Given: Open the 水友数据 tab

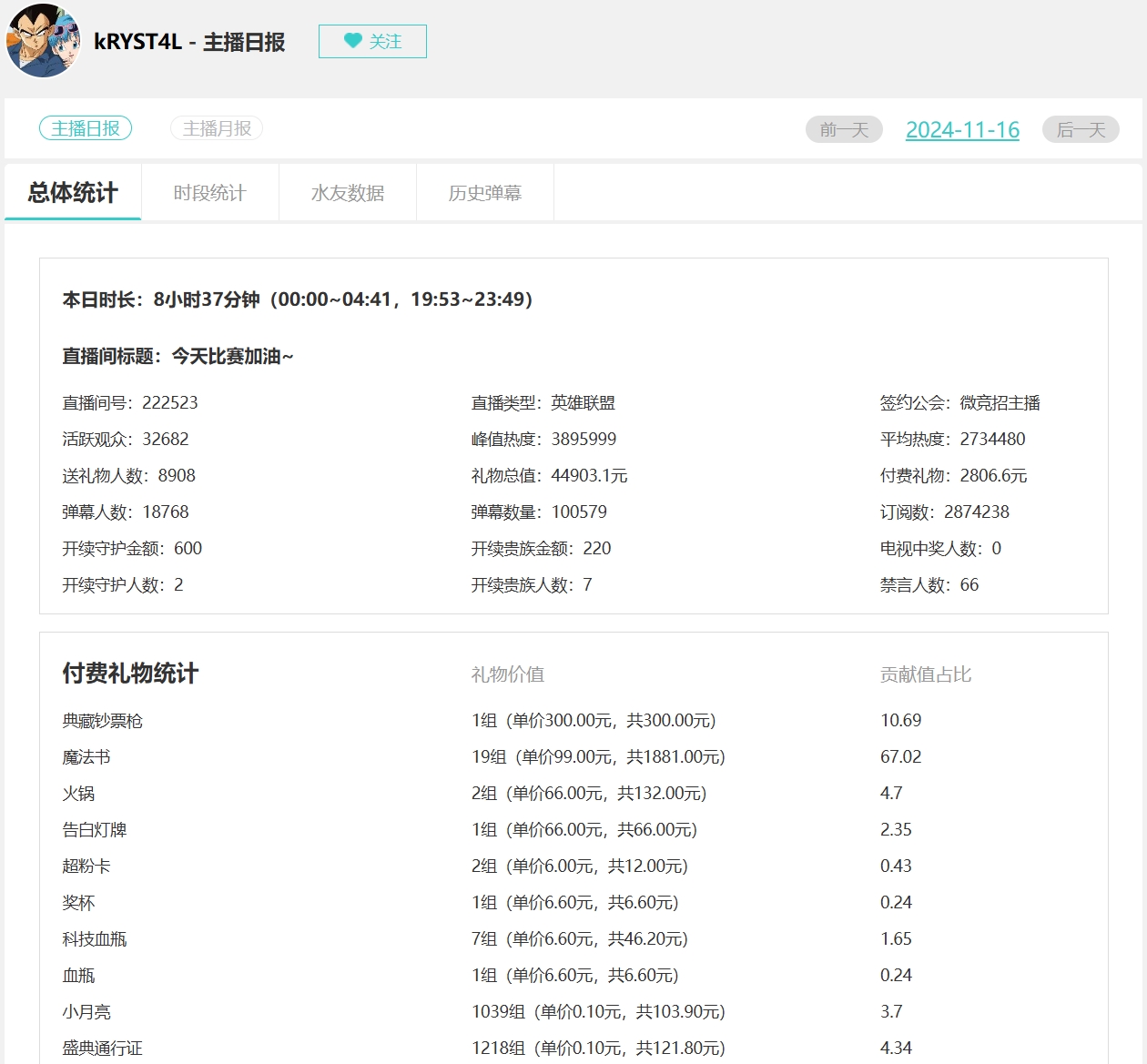Looking at the screenshot, I should (347, 192).
